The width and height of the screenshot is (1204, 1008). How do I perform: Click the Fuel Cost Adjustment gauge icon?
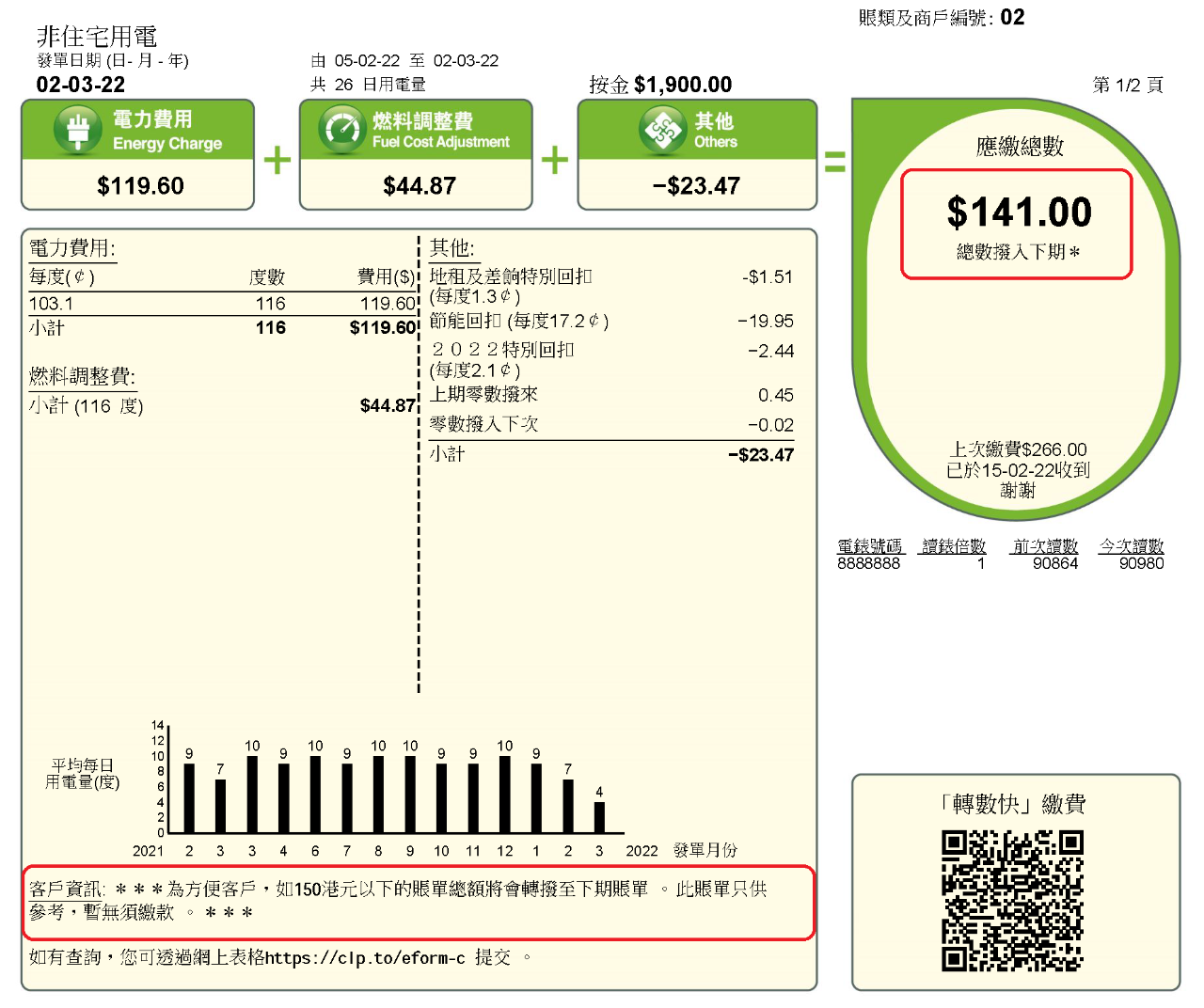point(341,130)
